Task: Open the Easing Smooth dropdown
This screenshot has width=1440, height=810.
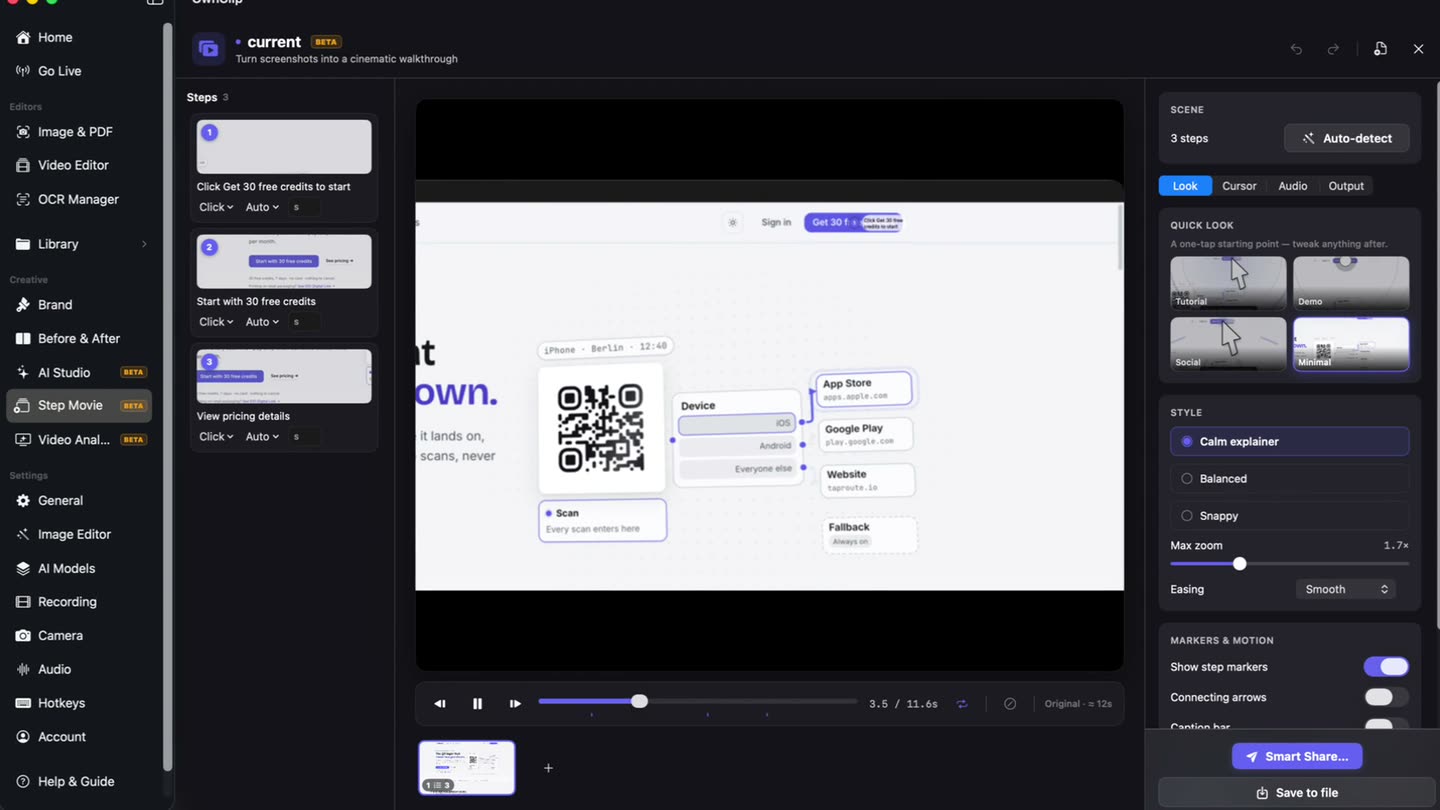Action: pos(1345,589)
